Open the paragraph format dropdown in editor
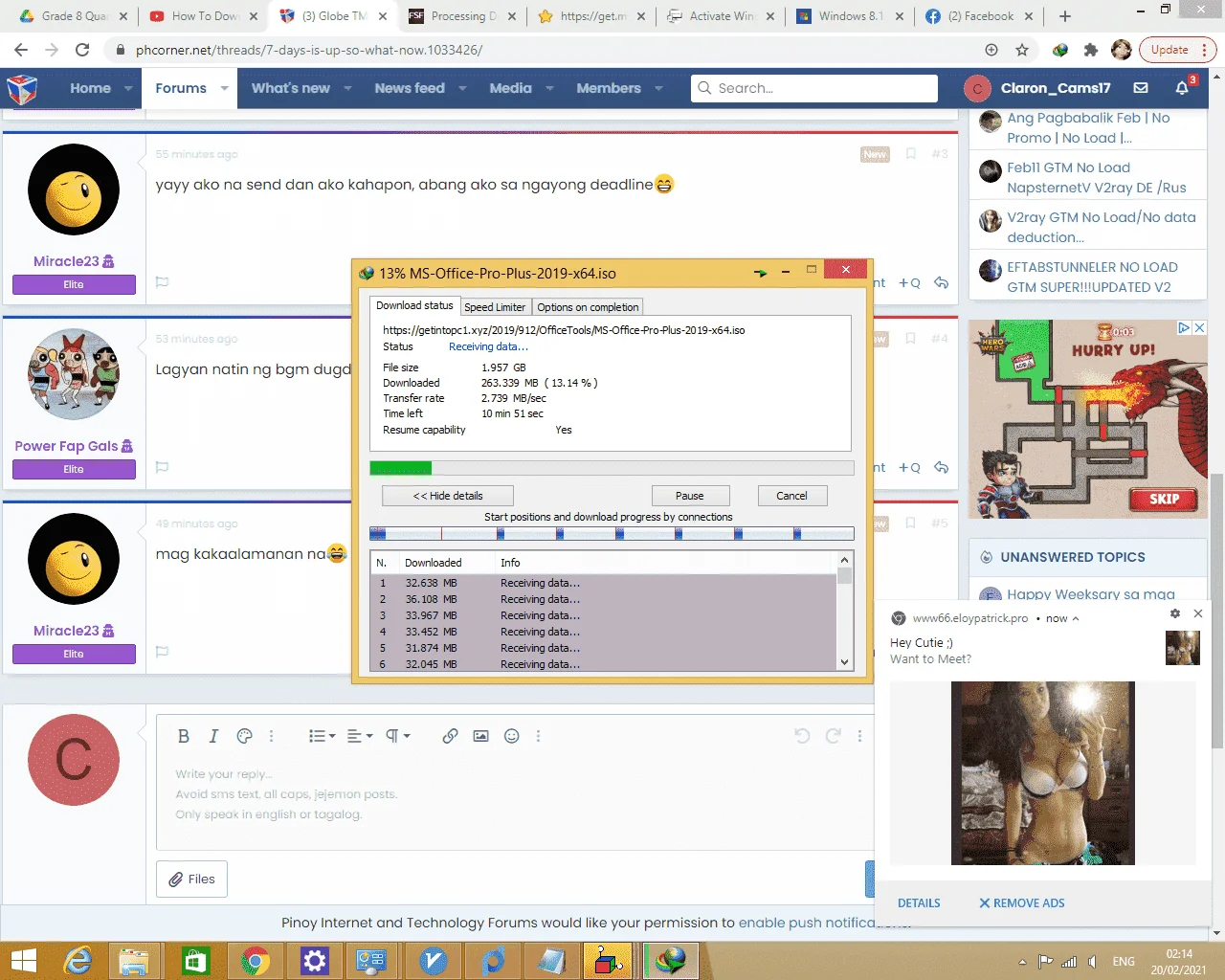Viewport: 1225px width, 980px height. 398,736
